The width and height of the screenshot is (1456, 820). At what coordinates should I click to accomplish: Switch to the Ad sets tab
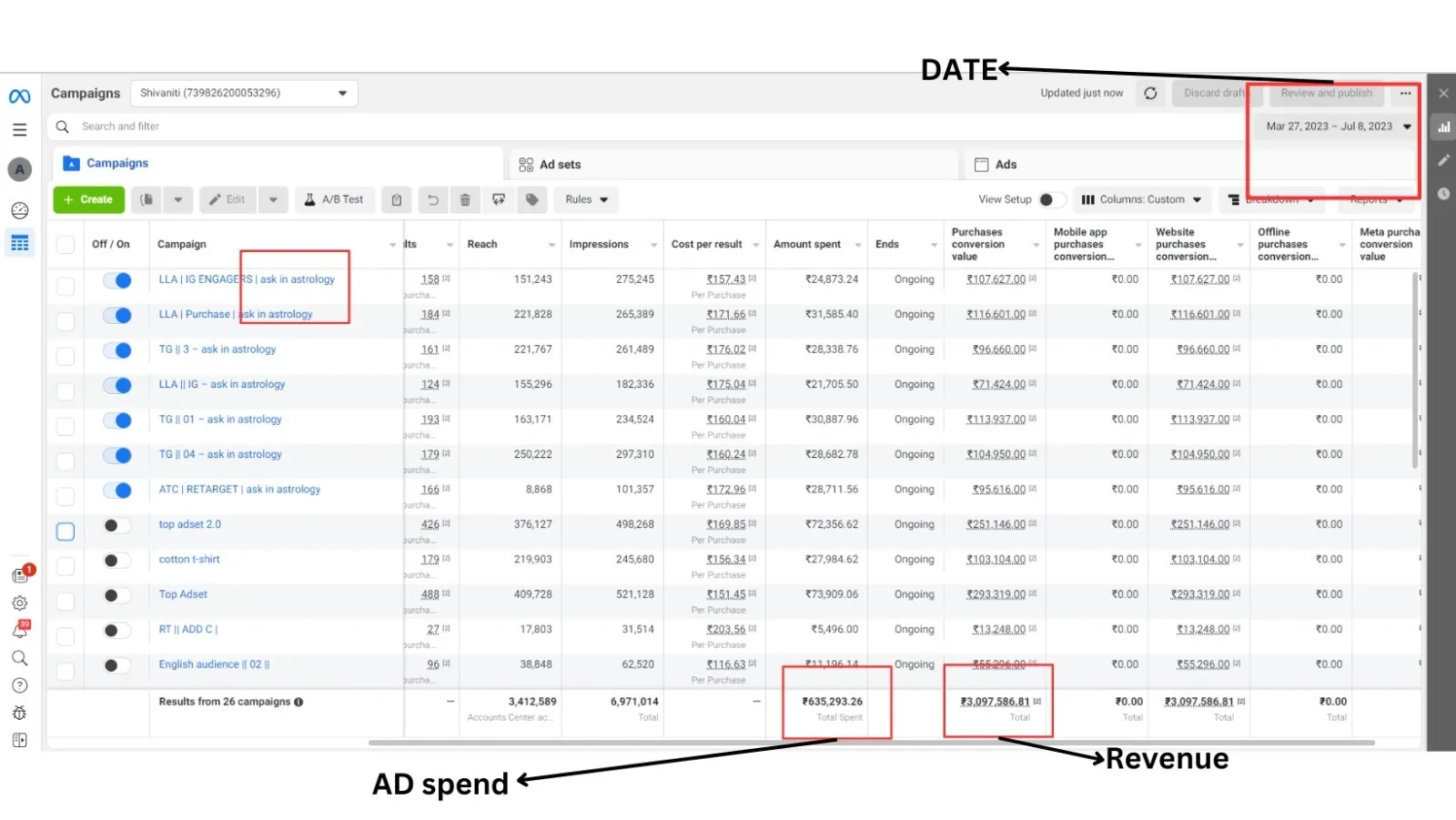[x=559, y=165]
